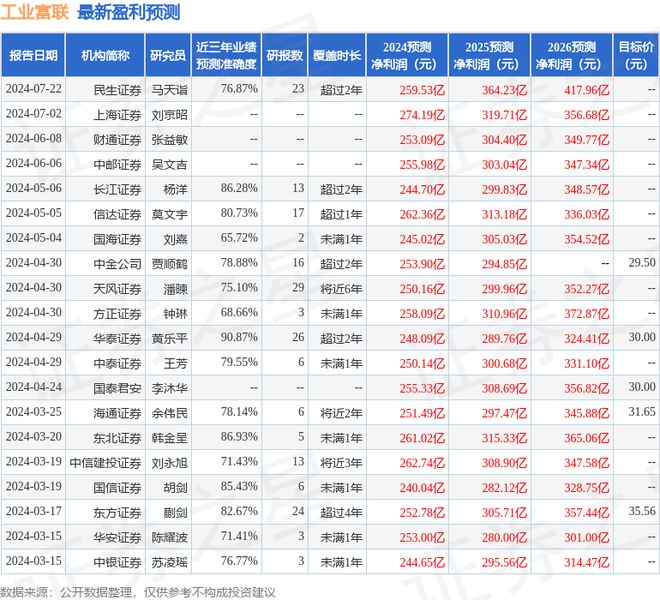
Task: Click the 数据来源 footnote text
Action: point(138,592)
